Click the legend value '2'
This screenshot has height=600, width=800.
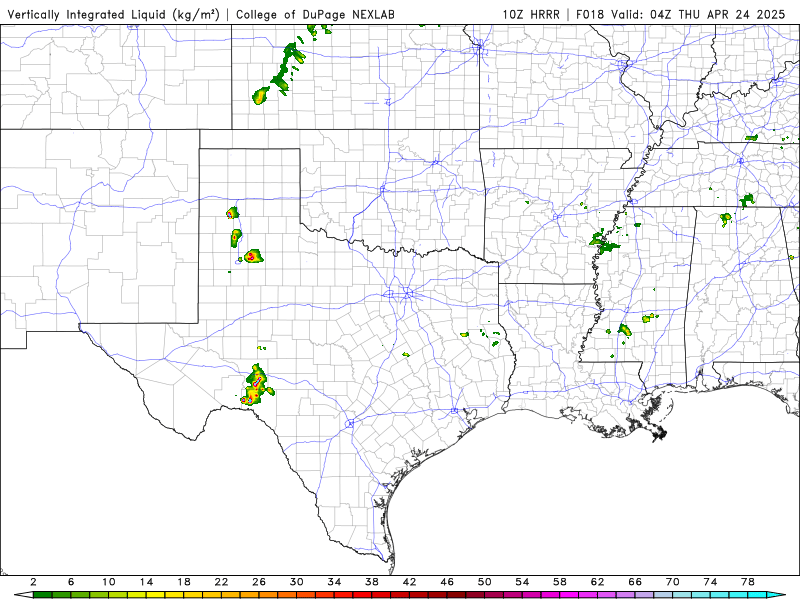(x=33, y=582)
